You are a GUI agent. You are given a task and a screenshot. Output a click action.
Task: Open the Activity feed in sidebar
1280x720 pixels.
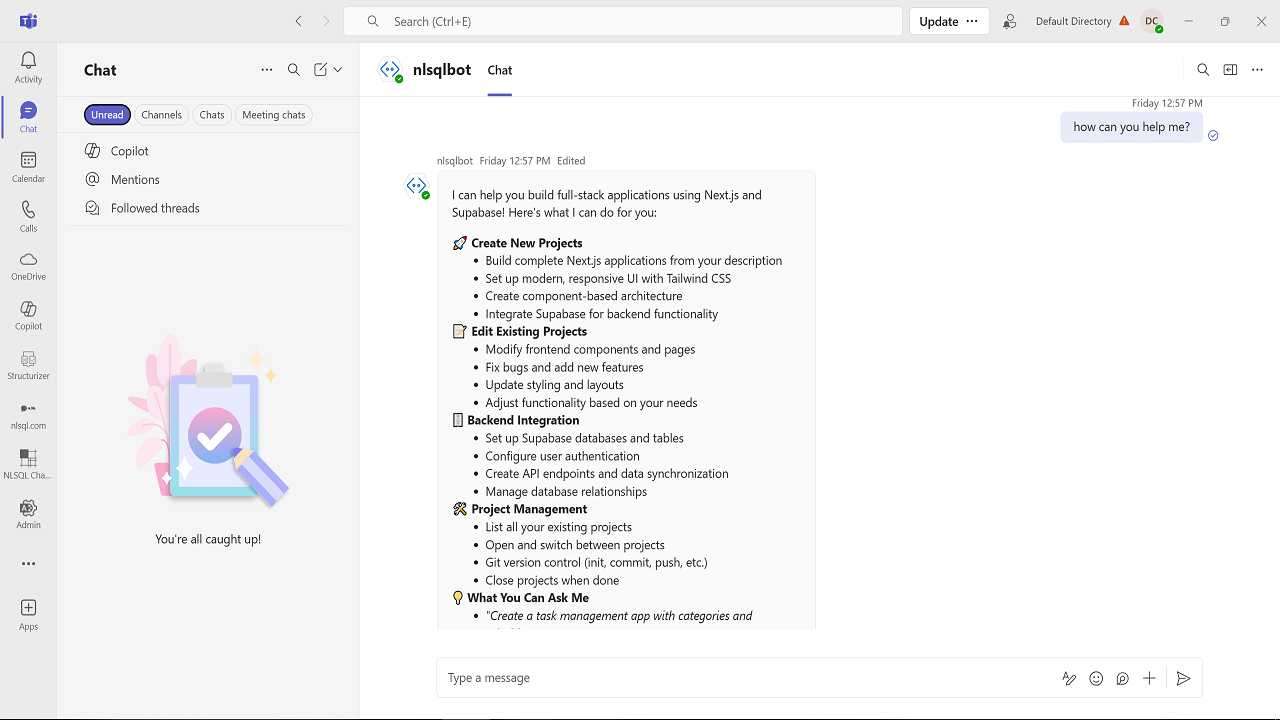pos(28,67)
